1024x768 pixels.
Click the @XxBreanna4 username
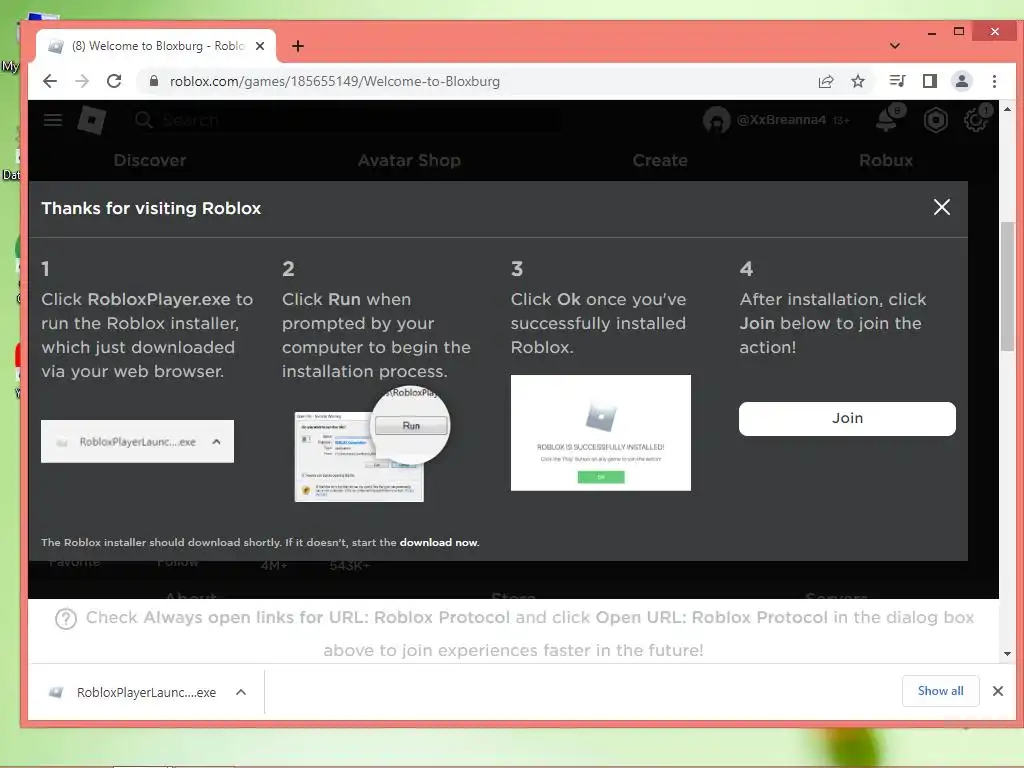[x=781, y=120]
